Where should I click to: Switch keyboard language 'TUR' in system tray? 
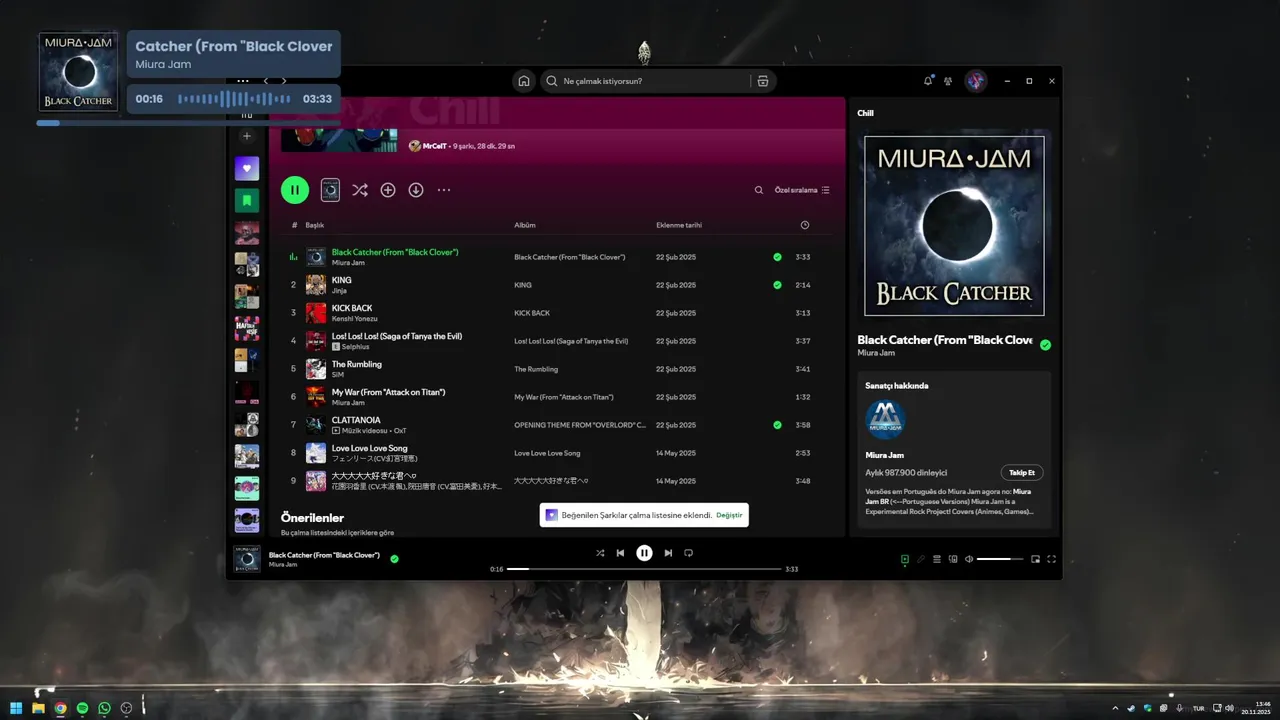tap(1198, 708)
